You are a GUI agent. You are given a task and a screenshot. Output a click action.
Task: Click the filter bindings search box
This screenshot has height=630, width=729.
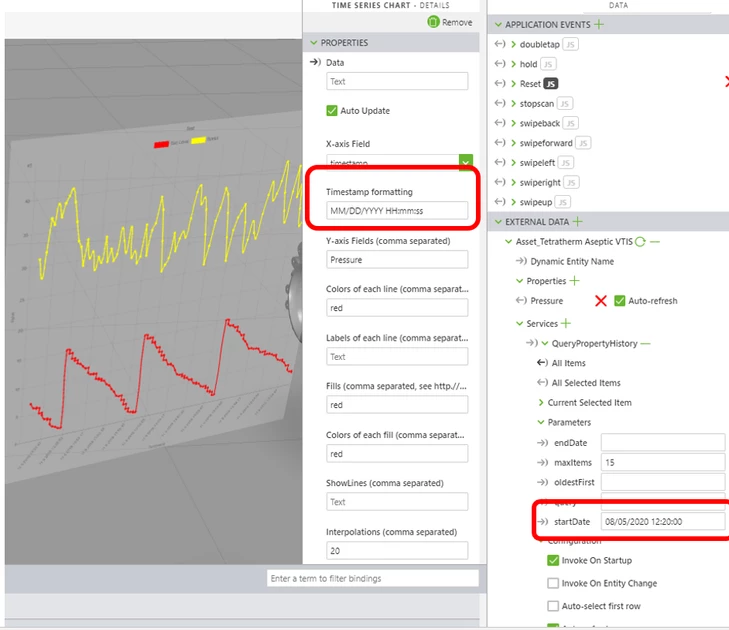pyautogui.click(x=372, y=578)
